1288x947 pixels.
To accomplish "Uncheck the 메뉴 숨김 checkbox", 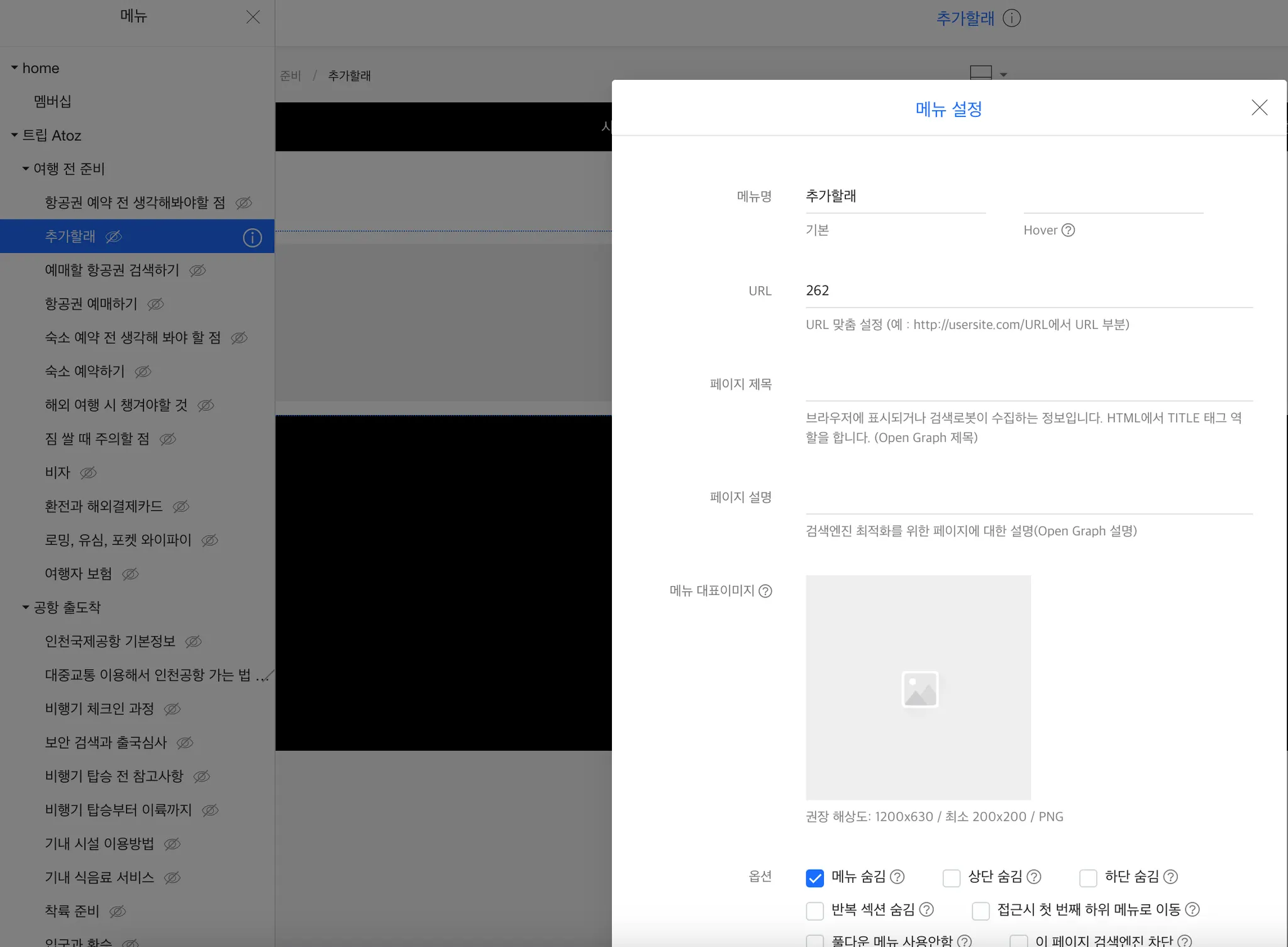I will [814, 878].
